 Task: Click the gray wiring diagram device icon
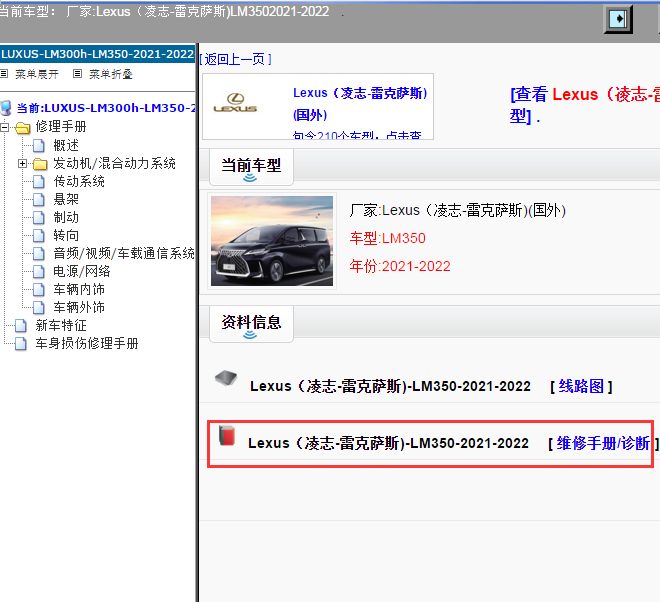tap(226, 378)
